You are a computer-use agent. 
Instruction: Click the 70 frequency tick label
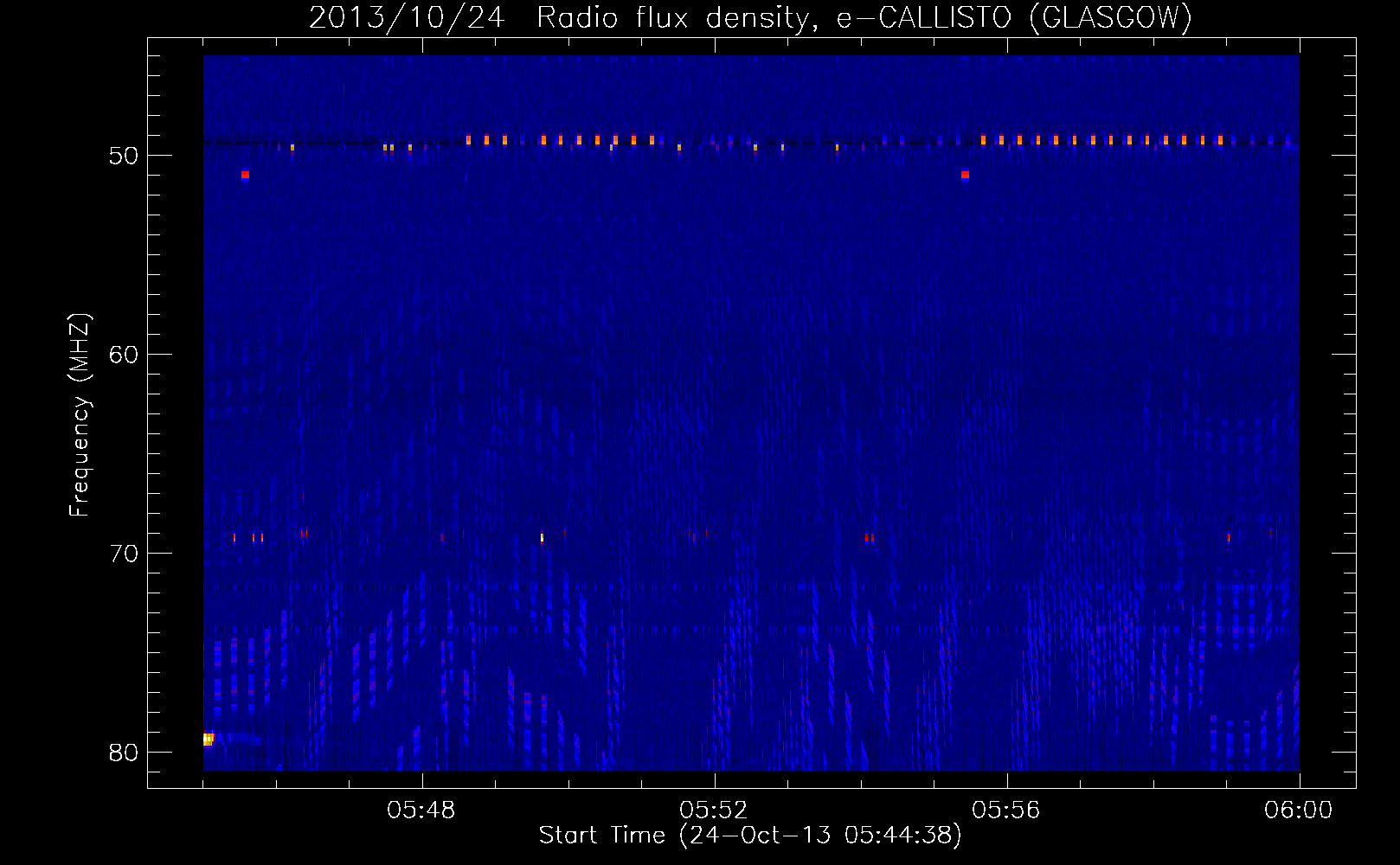[124, 554]
